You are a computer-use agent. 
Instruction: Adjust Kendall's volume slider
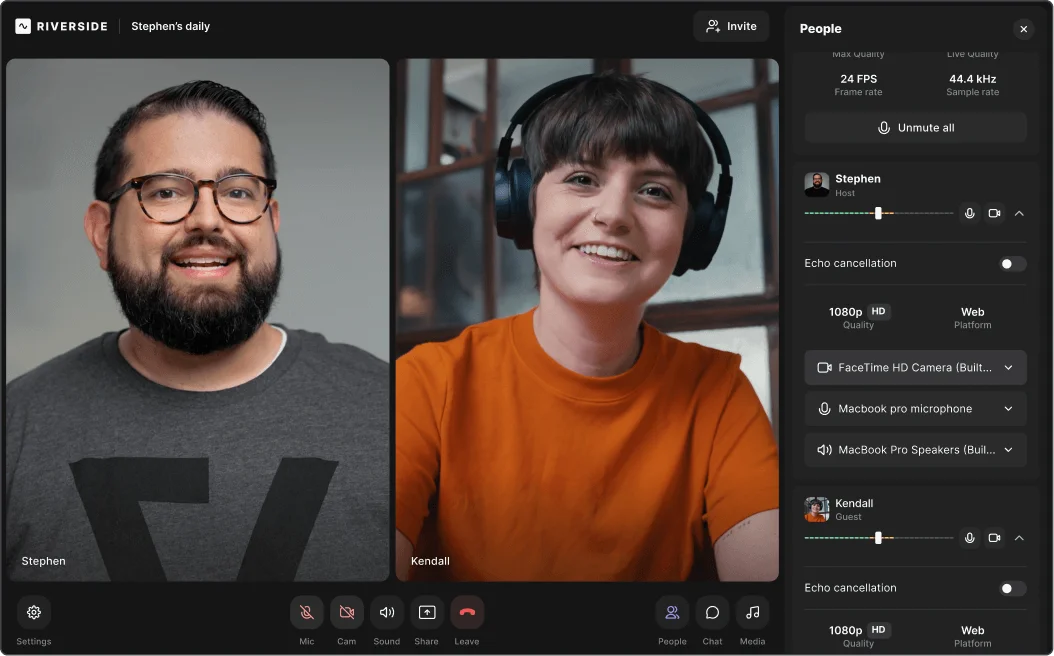pos(879,537)
